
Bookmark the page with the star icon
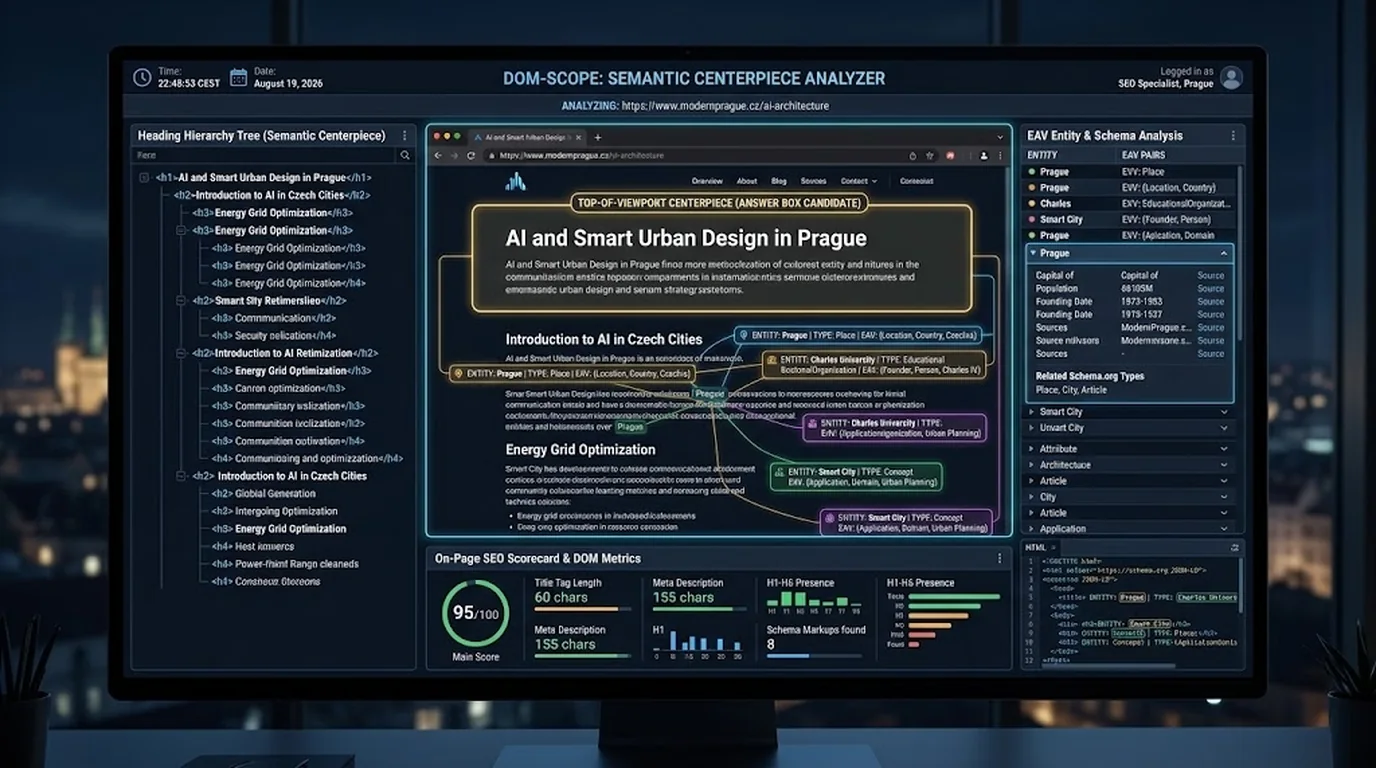click(930, 156)
